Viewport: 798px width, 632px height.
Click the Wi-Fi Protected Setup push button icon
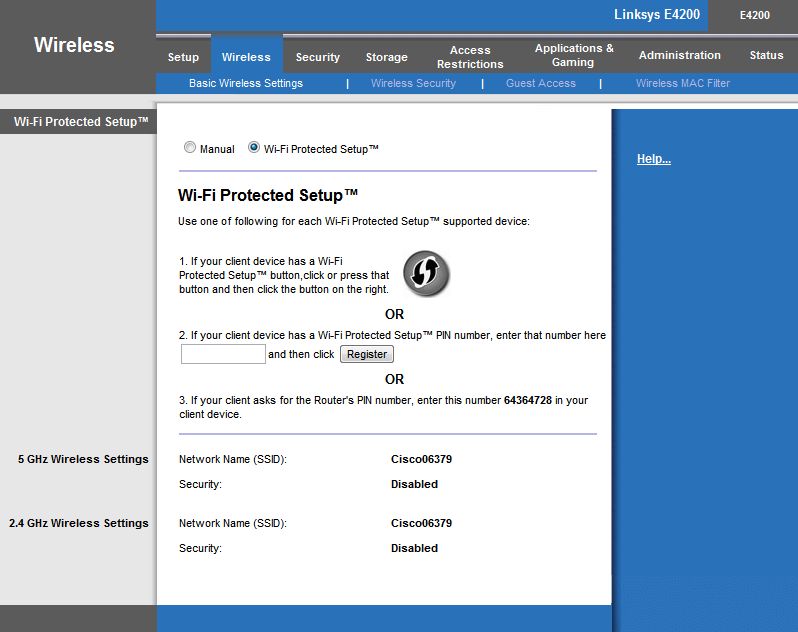(x=426, y=274)
